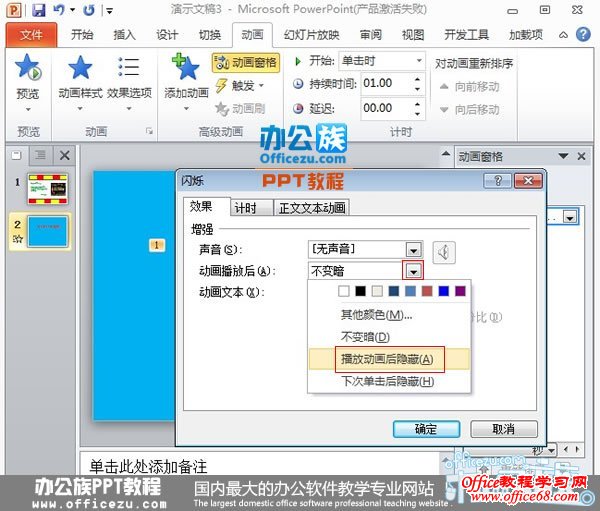The image size is (600, 511).
Task: Switch to the 切换 ribbon tab
Action: [209, 35]
